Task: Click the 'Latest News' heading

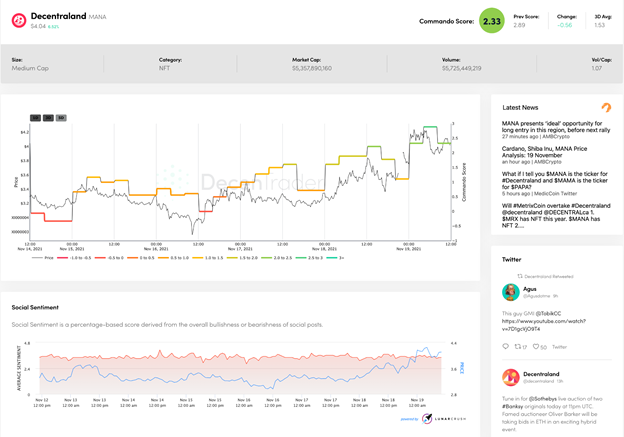Action: point(520,107)
